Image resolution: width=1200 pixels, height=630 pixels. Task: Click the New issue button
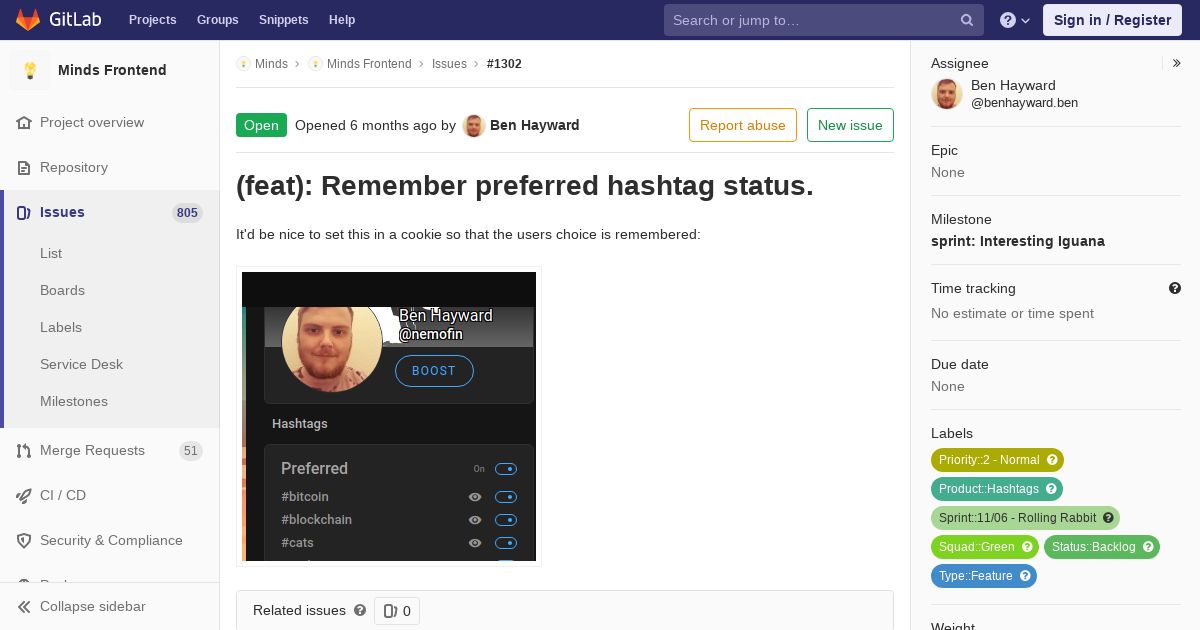point(850,125)
